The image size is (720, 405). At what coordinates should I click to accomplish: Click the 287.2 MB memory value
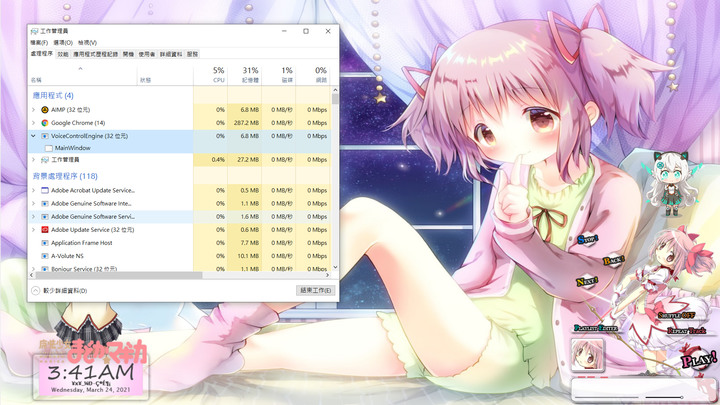pyautogui.click(x=247, y=123)
